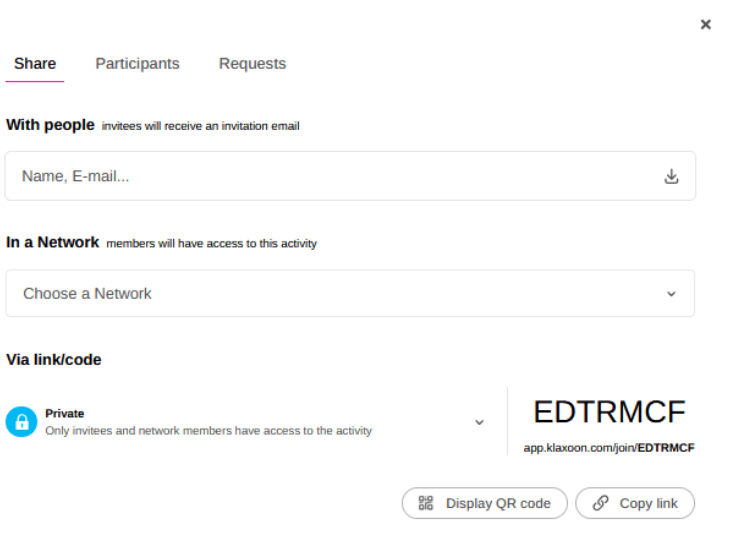Image resolution: width=747 pixels, height=540 pixels.
Task: Go to the Requests tab
Action: coord(252,64)
